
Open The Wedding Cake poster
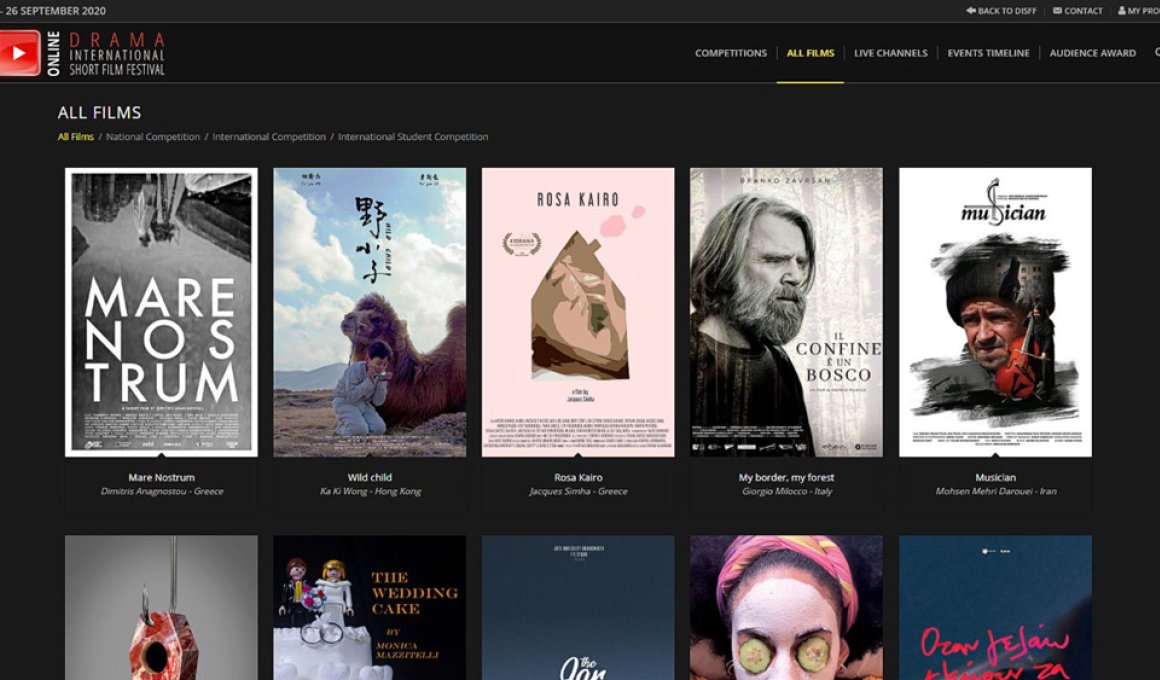click(x=370, y=607)
